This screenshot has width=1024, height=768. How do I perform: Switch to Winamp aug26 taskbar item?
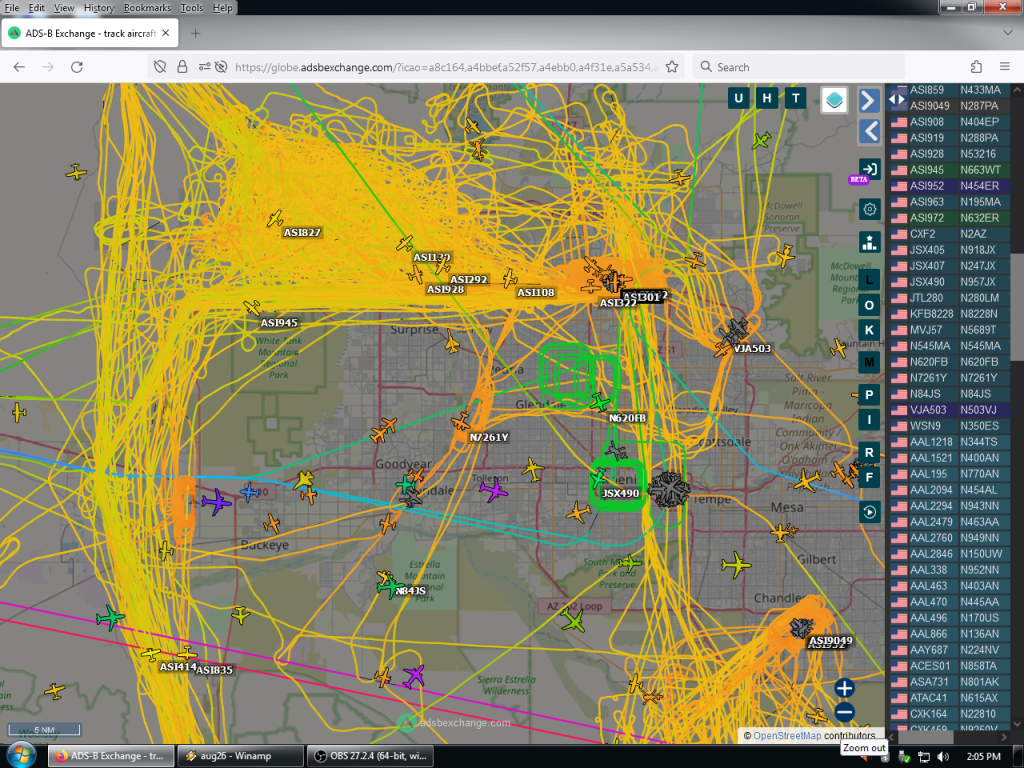[240, 756]
